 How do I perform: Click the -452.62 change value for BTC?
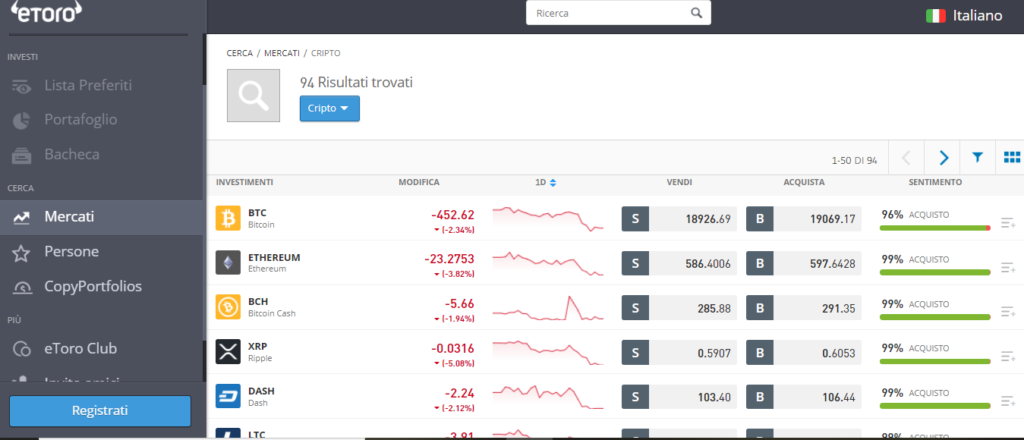click(453, 215)
